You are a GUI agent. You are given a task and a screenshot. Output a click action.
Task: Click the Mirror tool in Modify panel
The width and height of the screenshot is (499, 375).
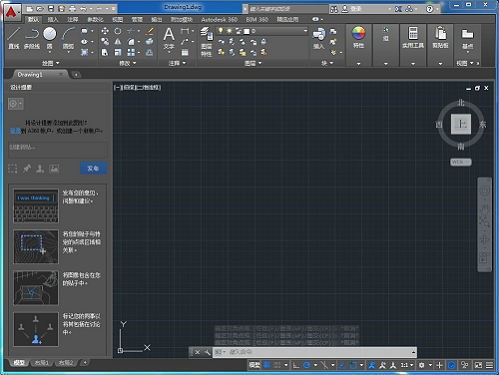tap(118, 42)
